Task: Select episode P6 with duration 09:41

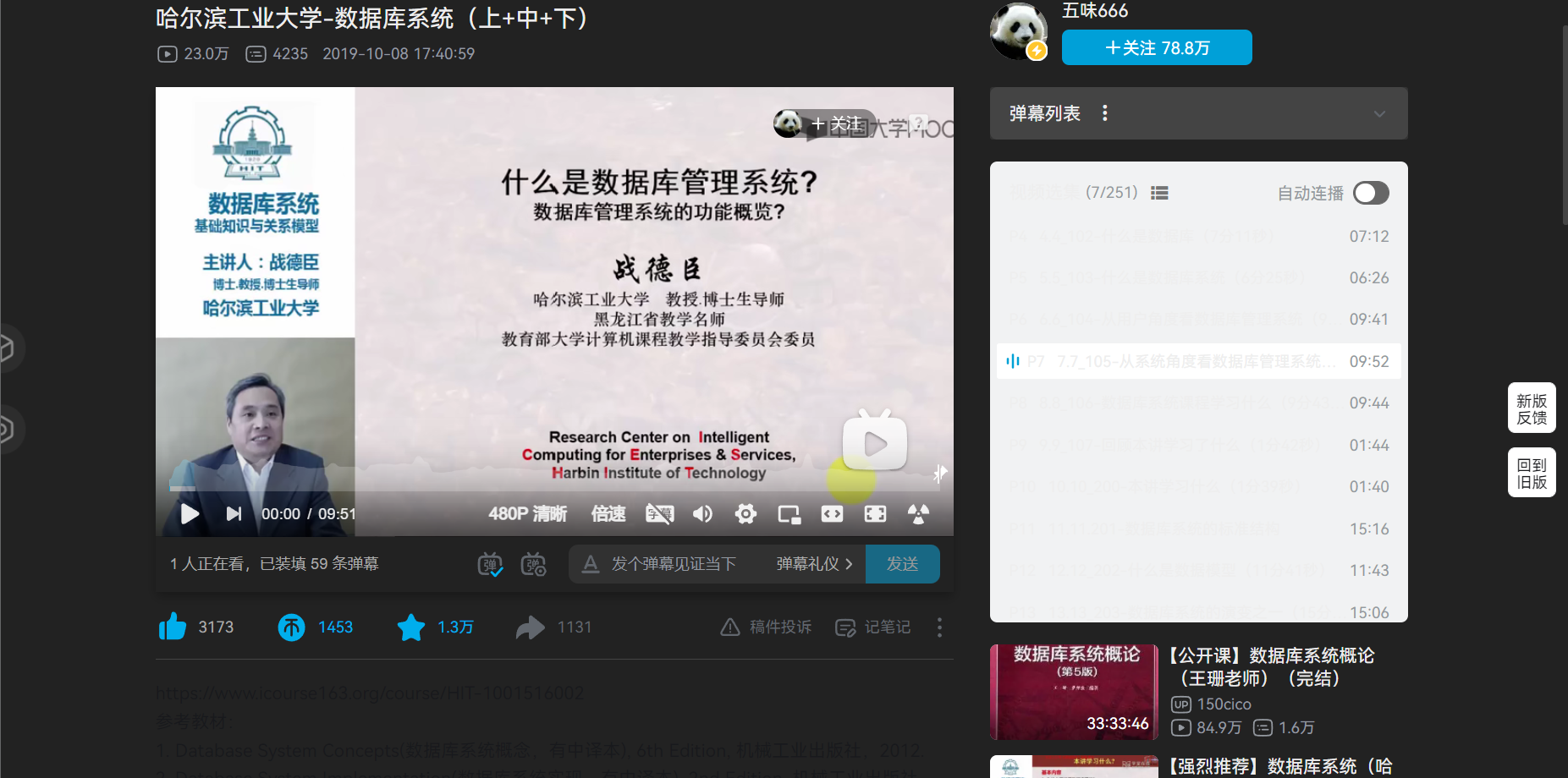Action: [x=1199, y=319]
